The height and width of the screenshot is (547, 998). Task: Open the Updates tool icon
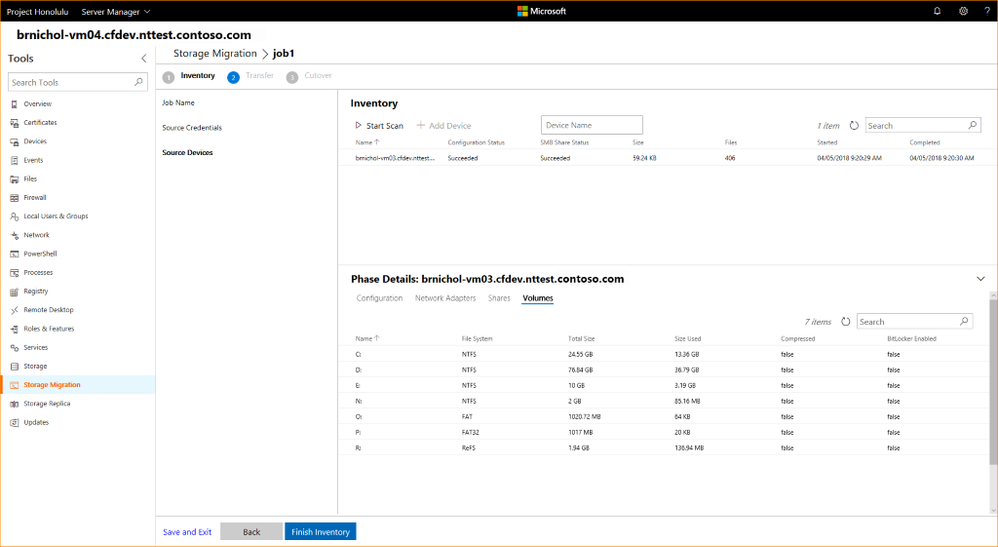pyautogui.click(x=14, y=423)
